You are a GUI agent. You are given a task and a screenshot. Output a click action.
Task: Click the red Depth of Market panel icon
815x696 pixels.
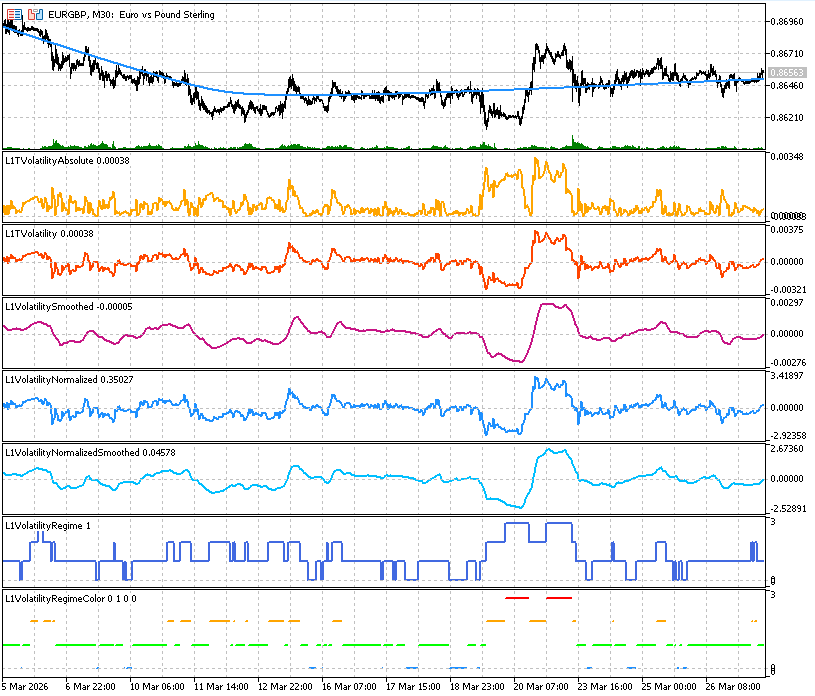coord(15,15)
